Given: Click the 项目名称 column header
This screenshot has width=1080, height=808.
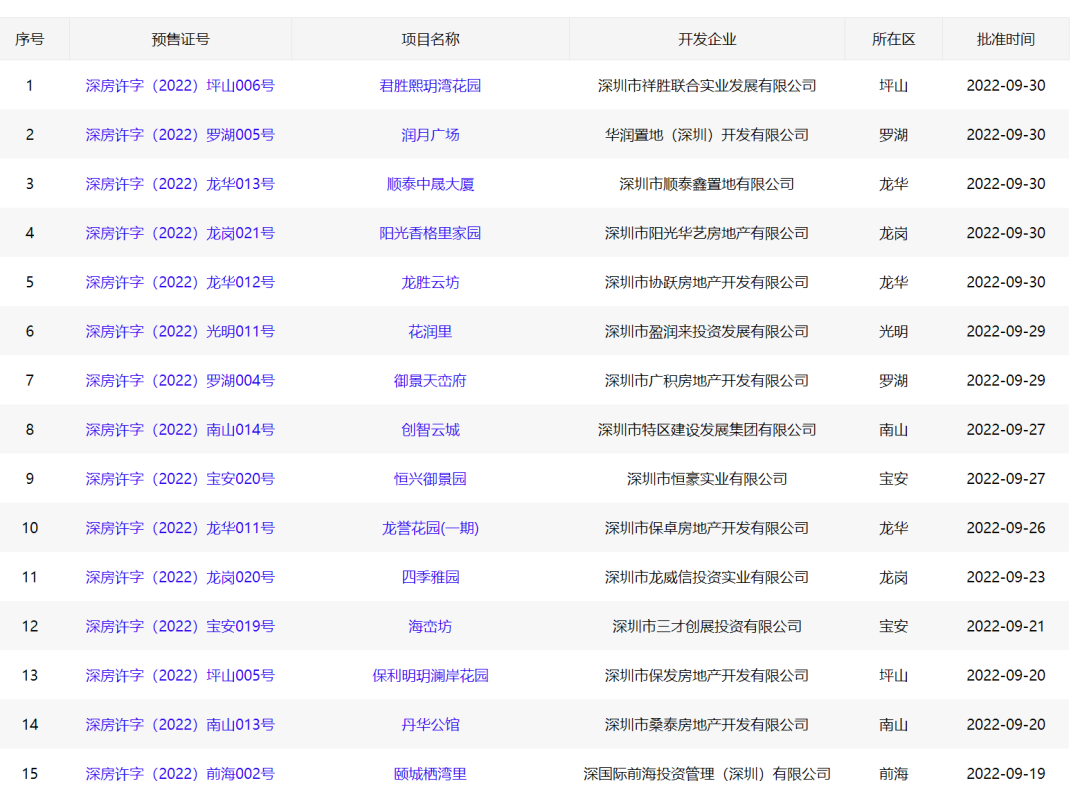Looking at the screenshot, I should coord(430,39).
